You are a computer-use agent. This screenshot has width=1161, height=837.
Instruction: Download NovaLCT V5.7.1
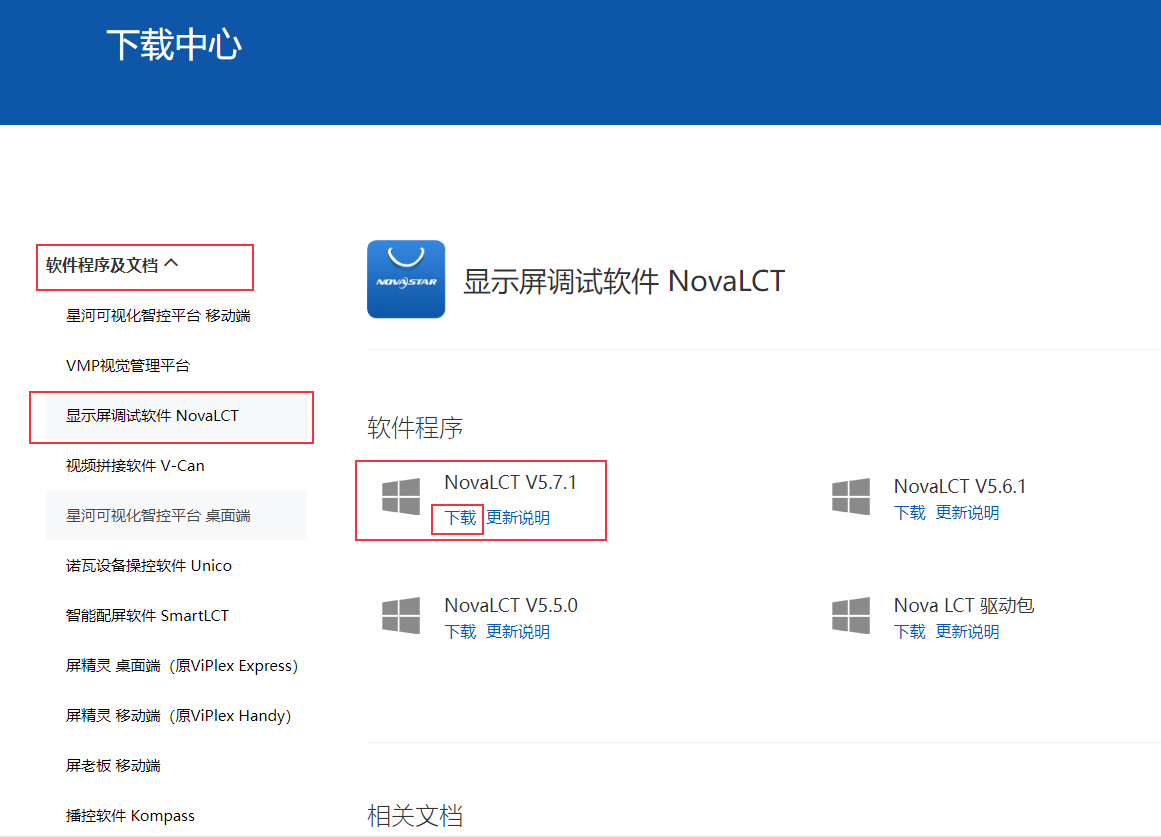(460, 518)
